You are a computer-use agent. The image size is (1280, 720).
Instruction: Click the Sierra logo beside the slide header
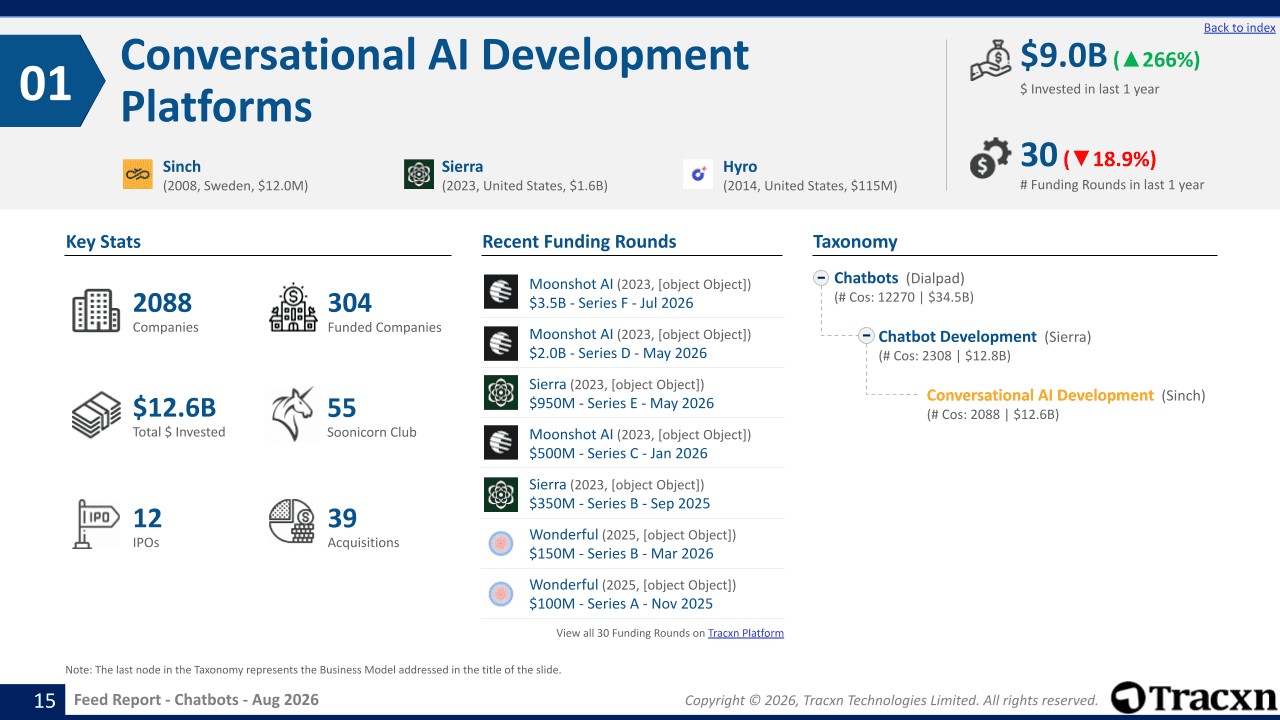tap(419, 174)
